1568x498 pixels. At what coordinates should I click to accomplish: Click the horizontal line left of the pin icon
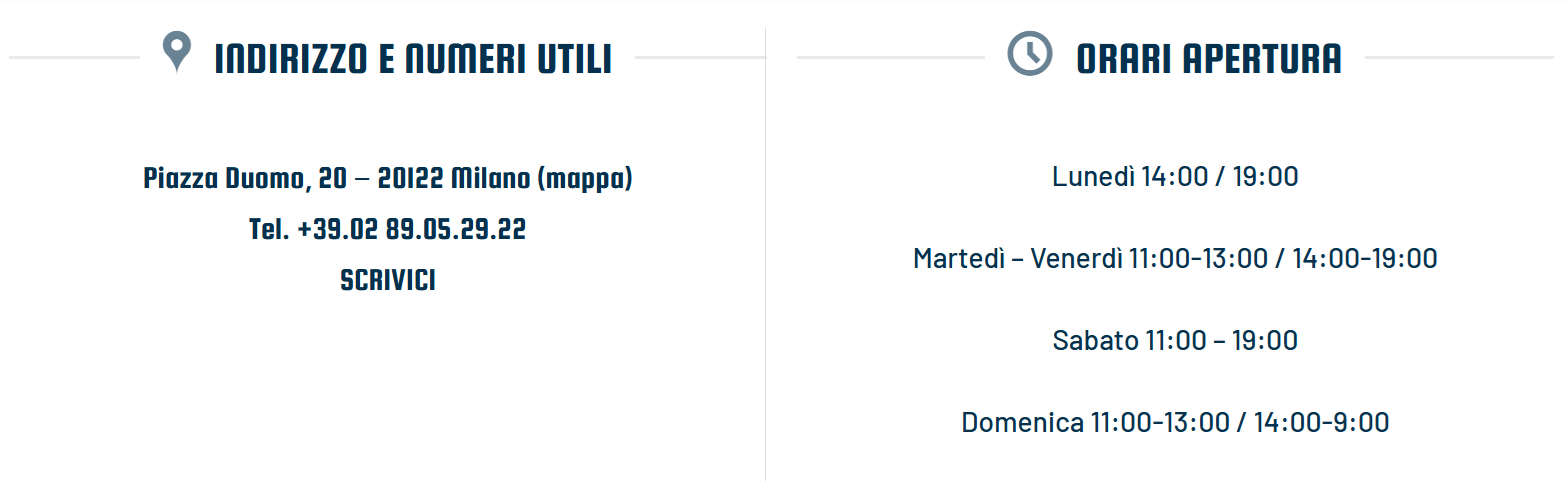[75, 58]
